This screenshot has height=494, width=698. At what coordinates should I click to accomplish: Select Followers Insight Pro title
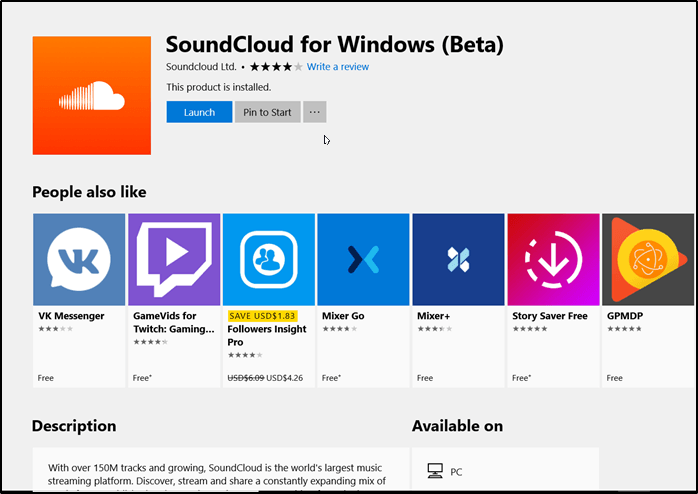pyautogui.click(x=267, y=336)
